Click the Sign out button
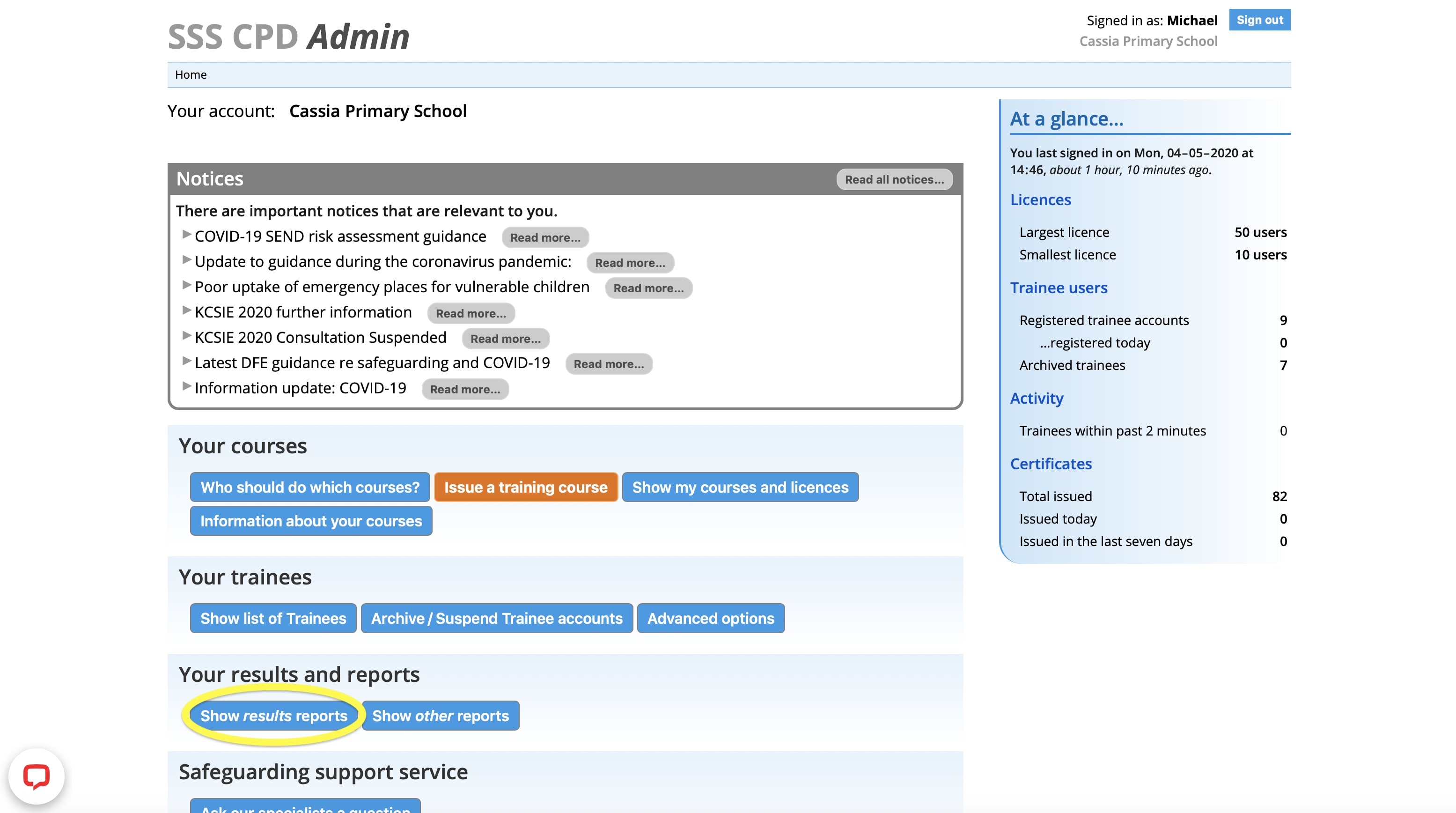Image resolution: width=1456 pixels, height=813 pixels. pyautogui.click(x=1259, y=20)
